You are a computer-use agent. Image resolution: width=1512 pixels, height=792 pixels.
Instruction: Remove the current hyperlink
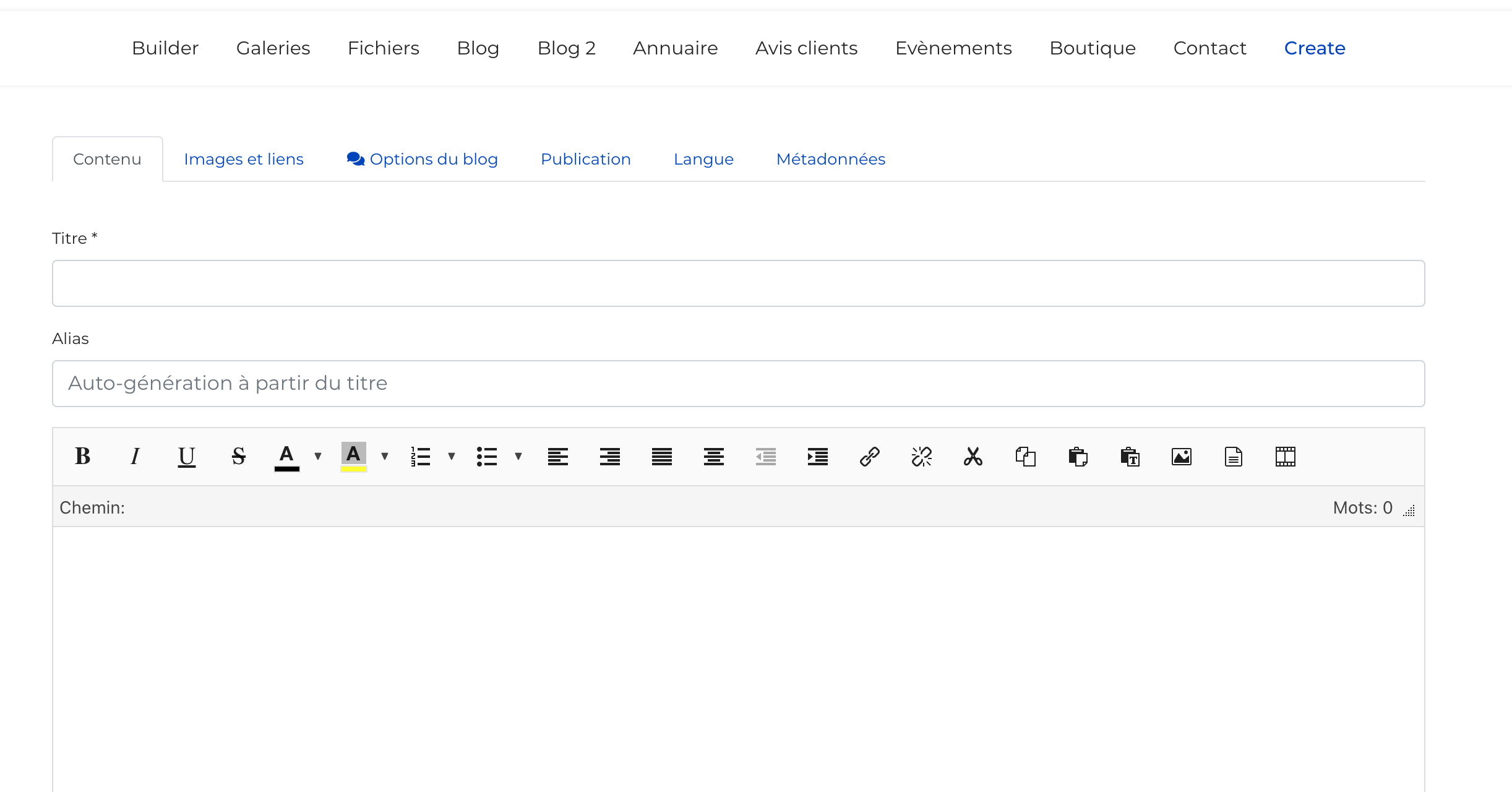(x=921, y=457)
